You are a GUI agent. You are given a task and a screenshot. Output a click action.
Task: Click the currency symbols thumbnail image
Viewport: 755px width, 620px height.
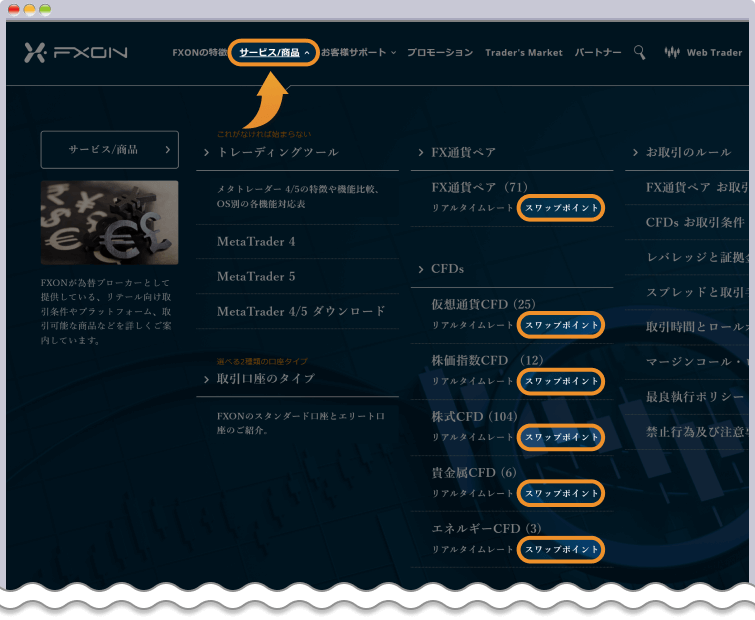(x=110, y=222)
